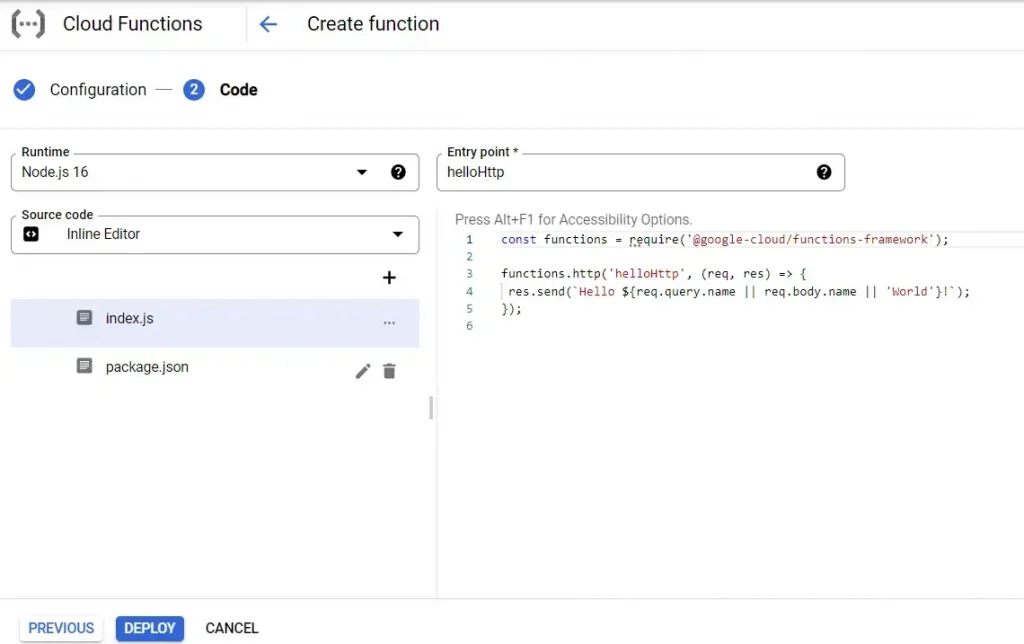Open help for the Entry point field

pyautogui.click(x=824, y=172)
